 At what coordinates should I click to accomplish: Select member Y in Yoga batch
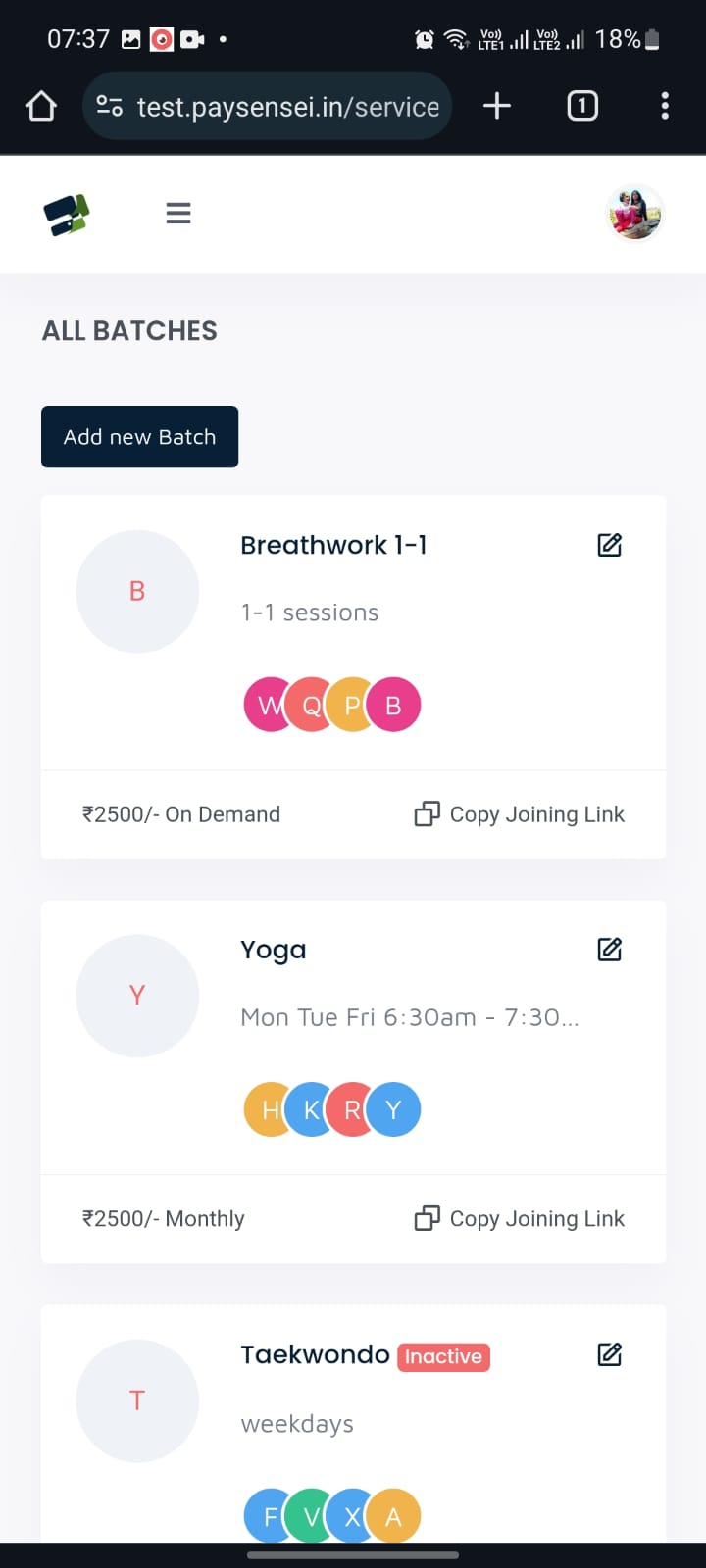coord(395,1110)
